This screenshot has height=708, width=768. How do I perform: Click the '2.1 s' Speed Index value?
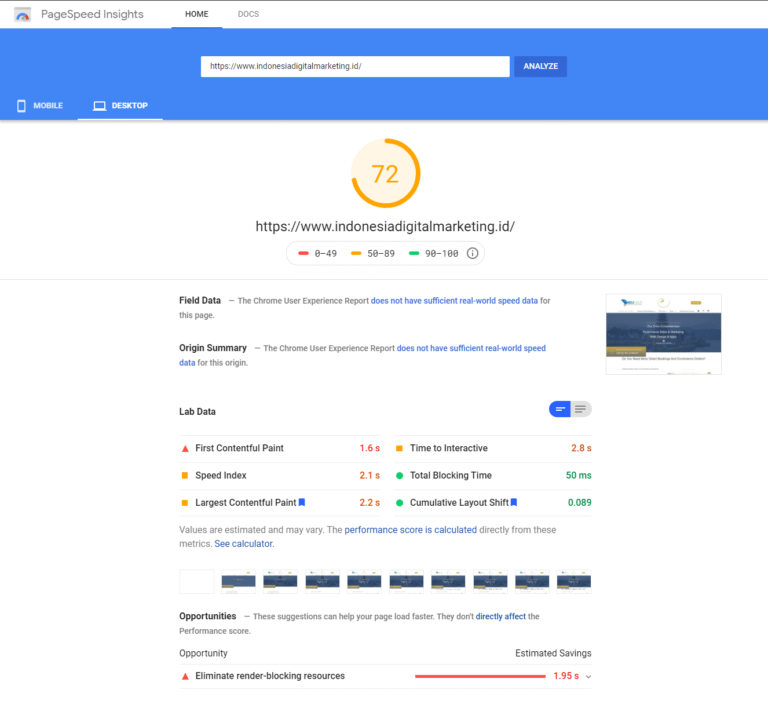pos(370,475)
